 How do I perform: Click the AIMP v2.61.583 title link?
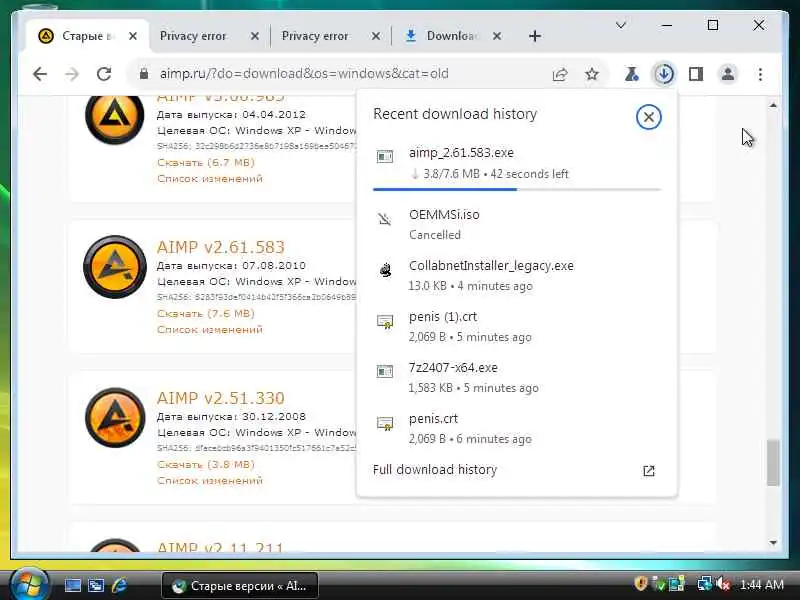tap(220, 247)
